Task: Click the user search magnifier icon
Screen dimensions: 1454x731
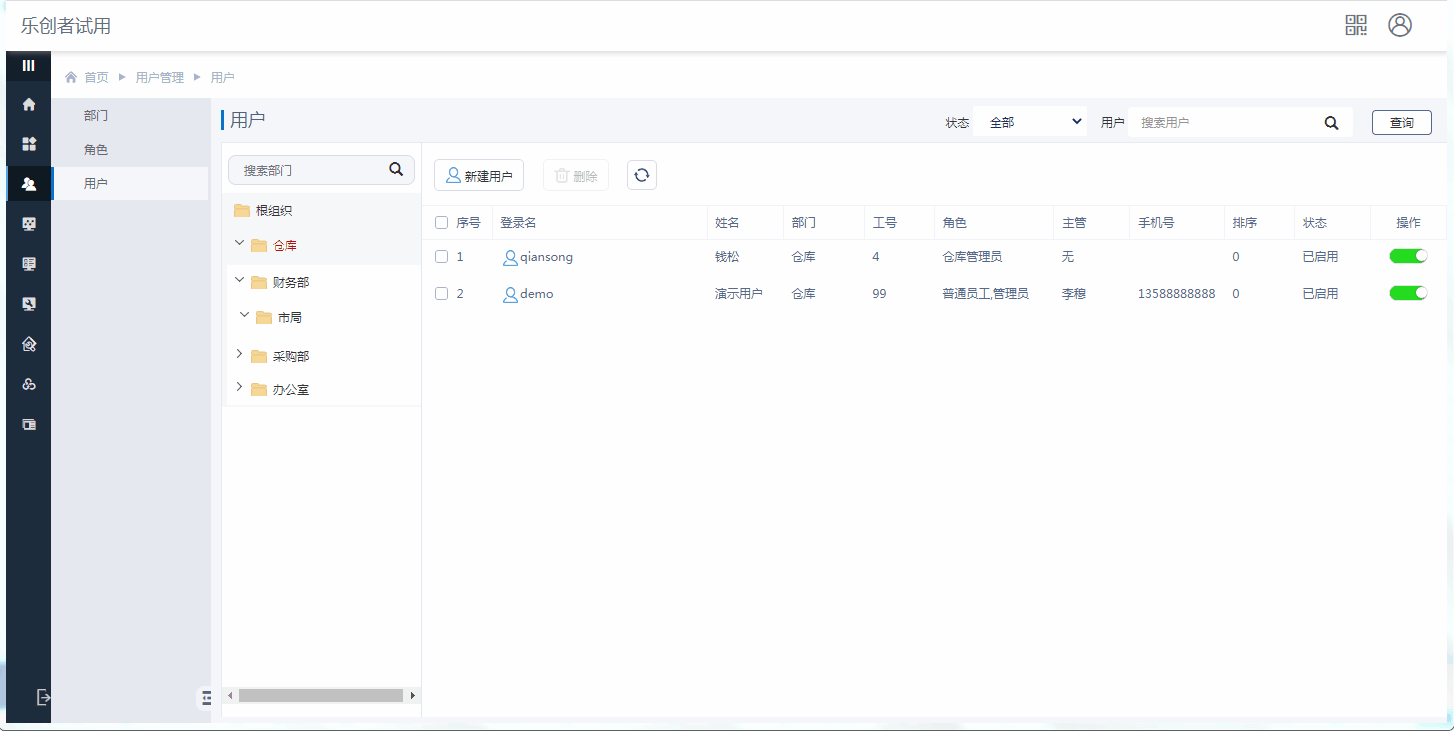Action: tap(1331, 122)
